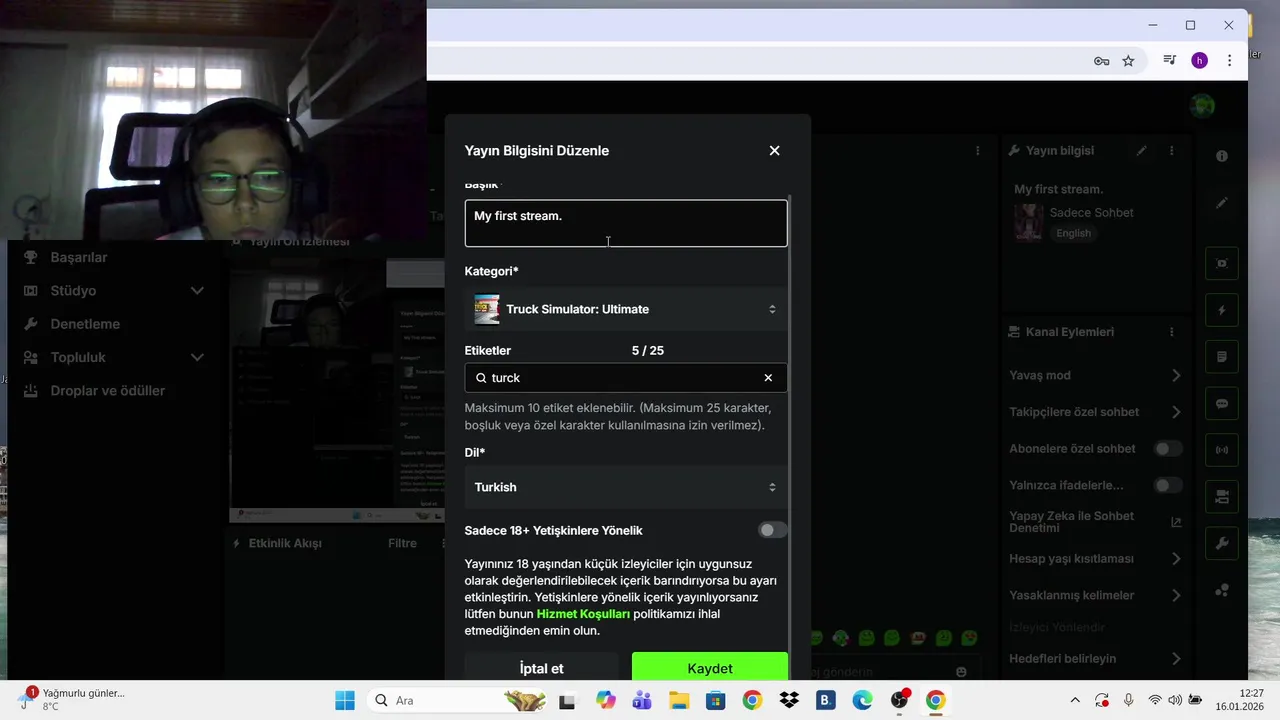
Task: Click the taskbar search box 'Ara'
Action: (457, 700)
